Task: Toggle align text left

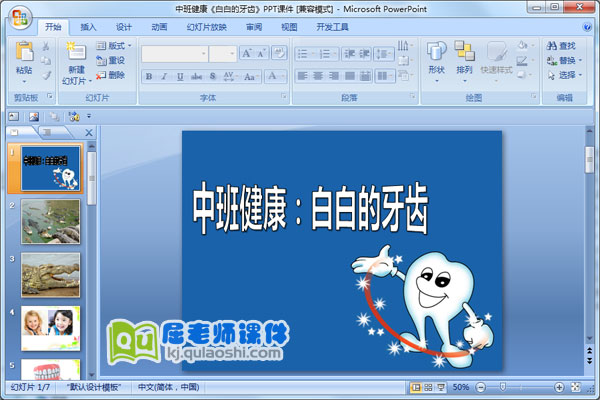Action: 302,76
